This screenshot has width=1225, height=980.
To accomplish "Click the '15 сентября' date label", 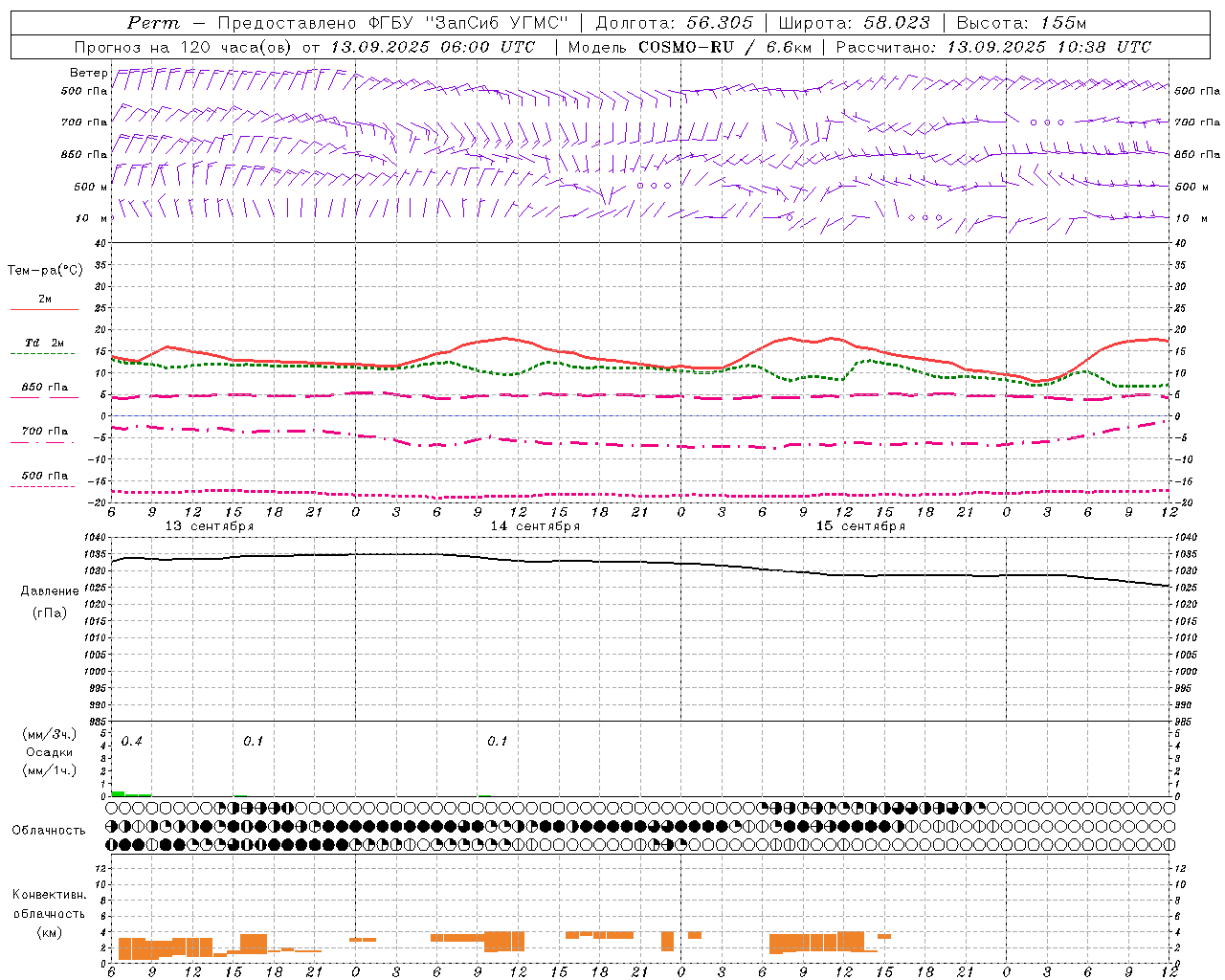I will tap(860, 526).
